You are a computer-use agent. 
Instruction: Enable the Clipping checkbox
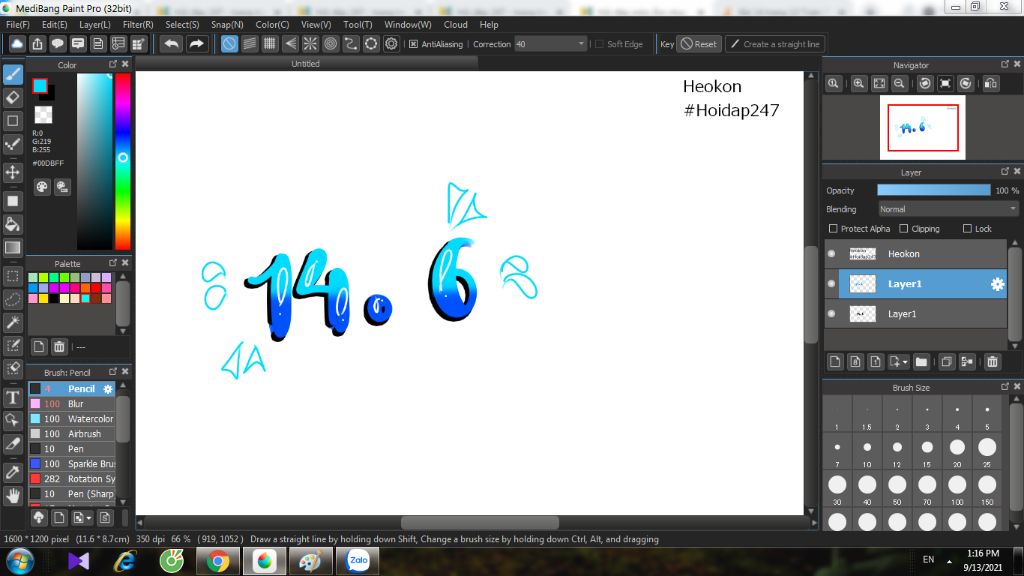[x=903, y=229]
